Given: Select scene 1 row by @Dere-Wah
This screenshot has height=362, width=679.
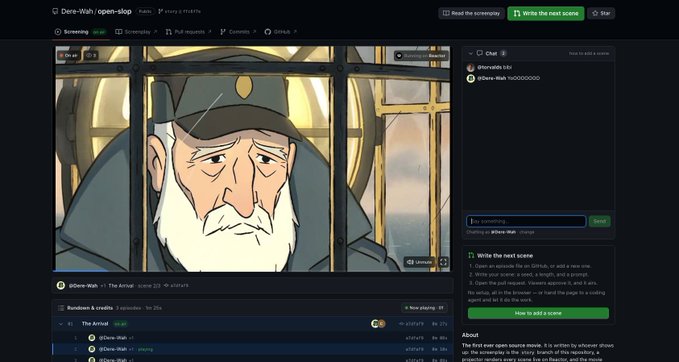Looking at the screenshot, I should [253, 338].
